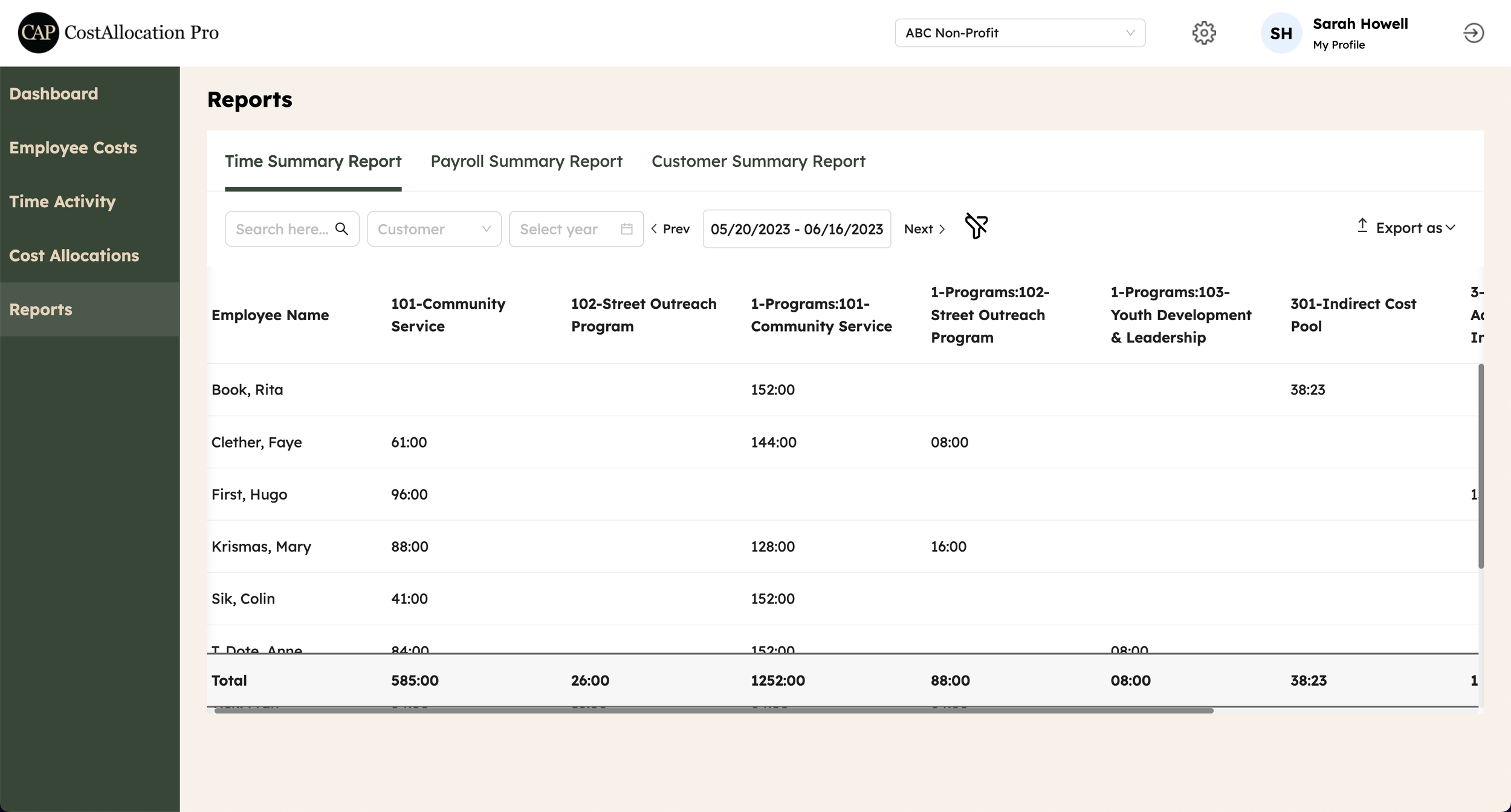The height and width of the screenshot is (812, 1511).
Task: Open Time Activity in the sidebar
Action: pyautogui.click(x=62, y=202)
